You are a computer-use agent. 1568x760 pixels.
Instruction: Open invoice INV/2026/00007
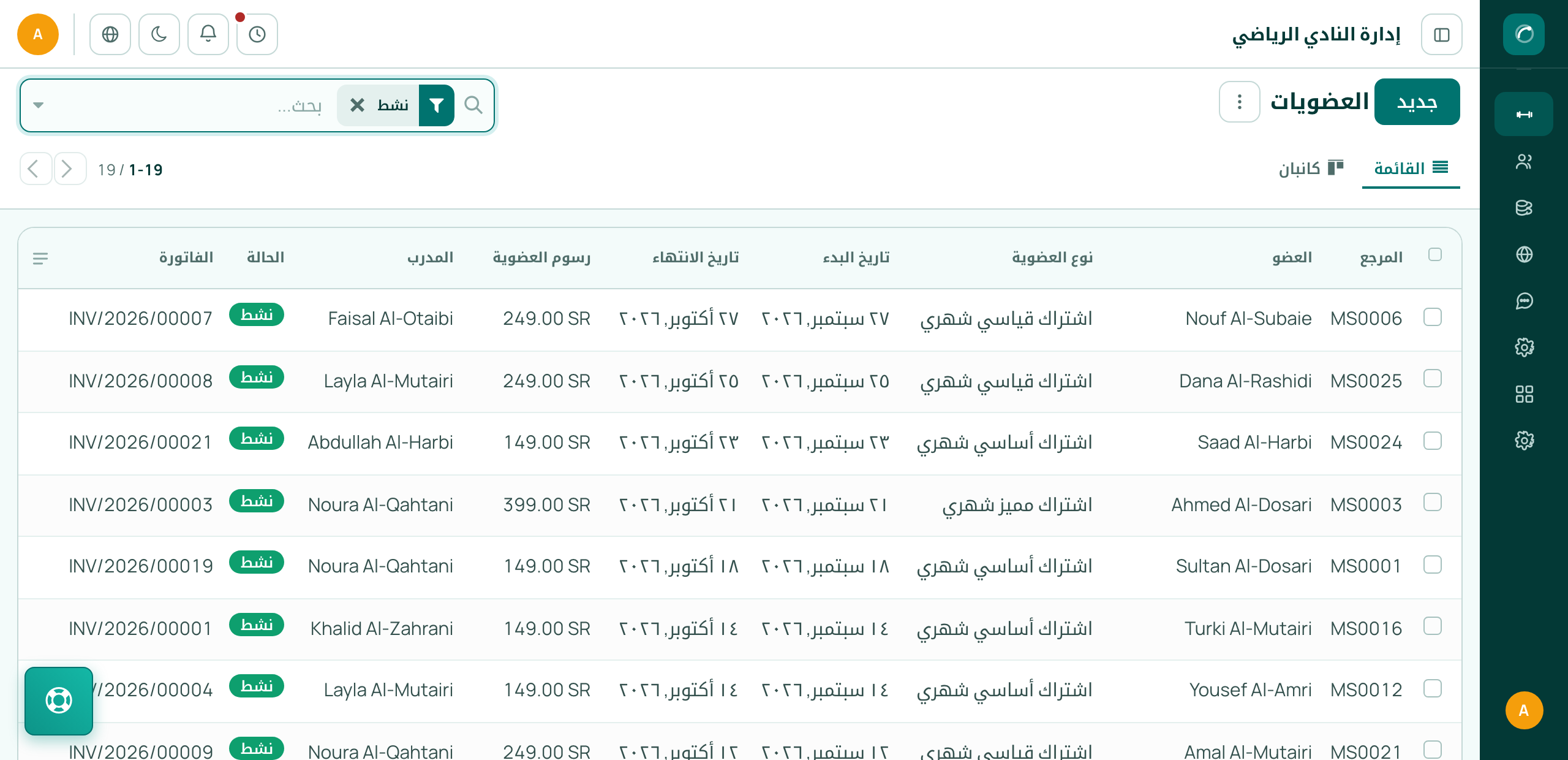[141, 319]
